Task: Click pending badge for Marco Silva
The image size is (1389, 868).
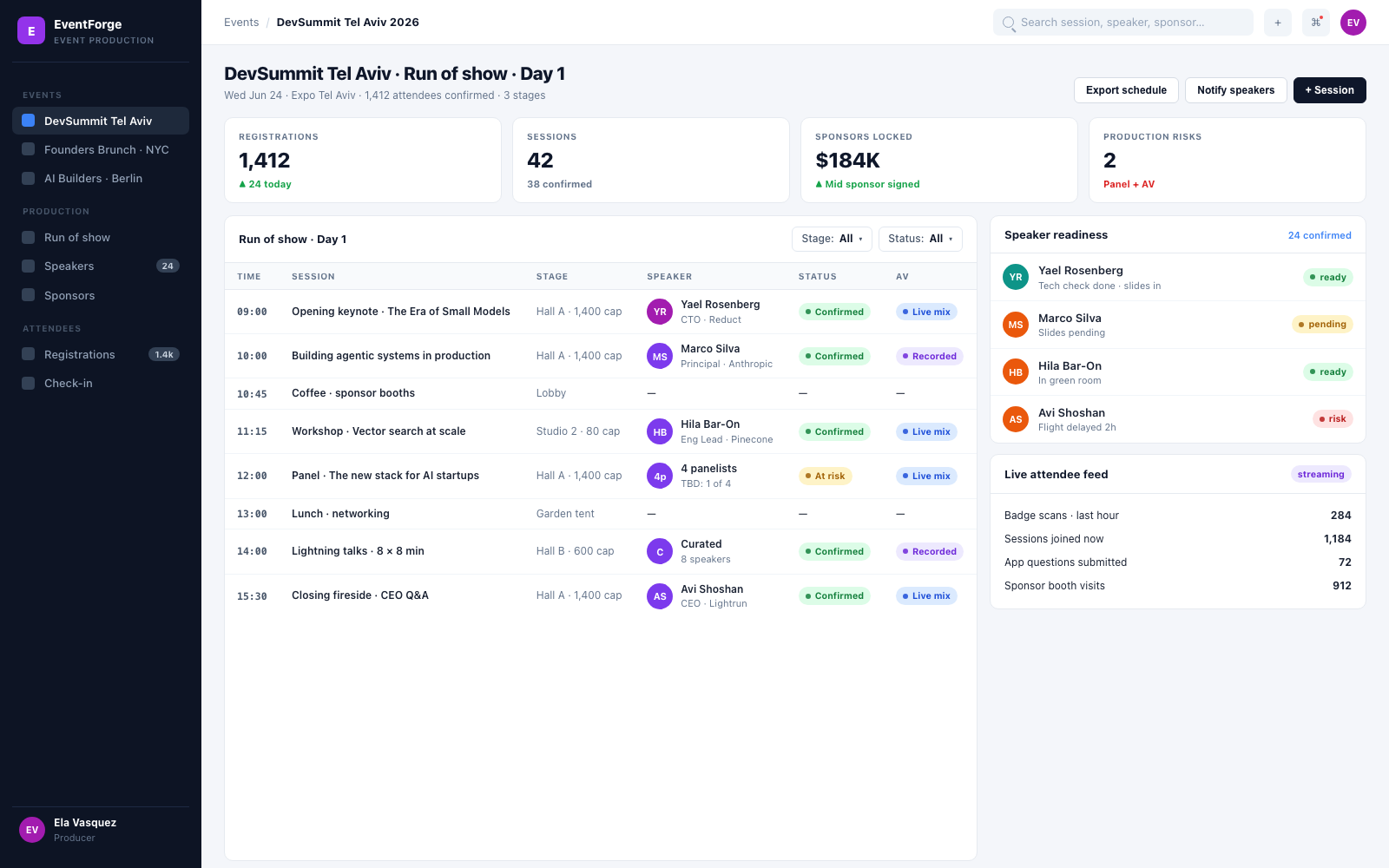Action: pyautogui.click(x=1322, y=325)
